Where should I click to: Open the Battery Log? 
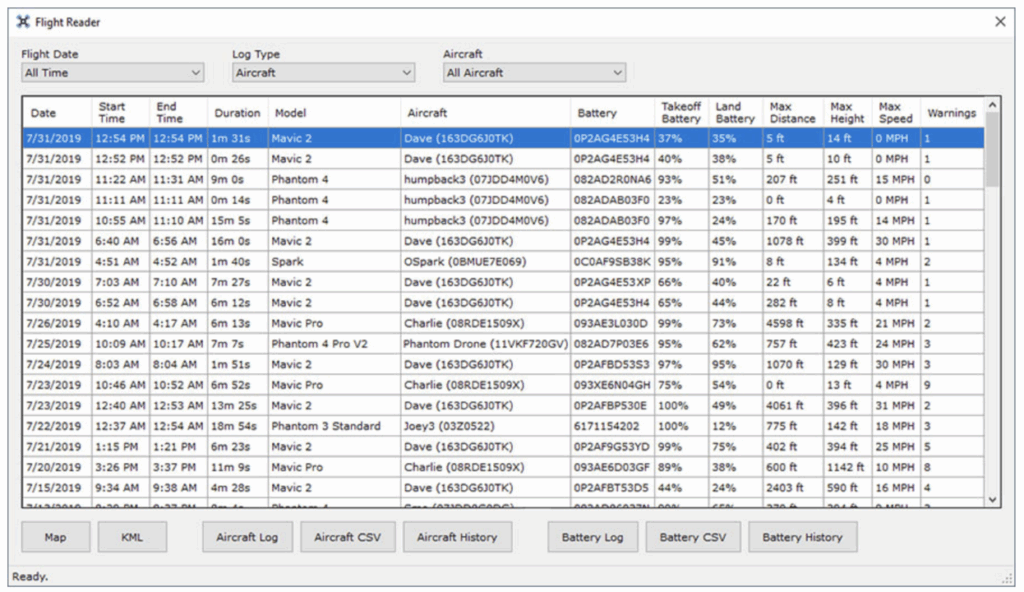tap(592, 537)
